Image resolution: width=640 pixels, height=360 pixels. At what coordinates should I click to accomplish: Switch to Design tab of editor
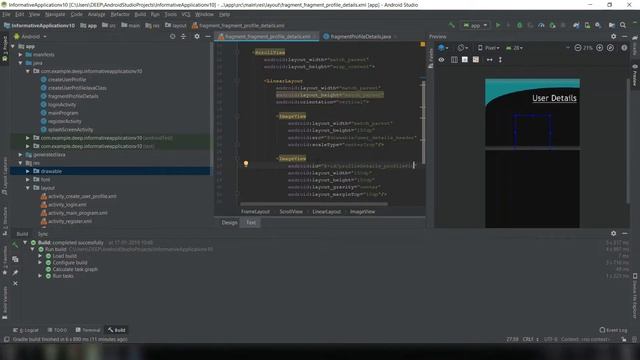(x=229, y=222)
